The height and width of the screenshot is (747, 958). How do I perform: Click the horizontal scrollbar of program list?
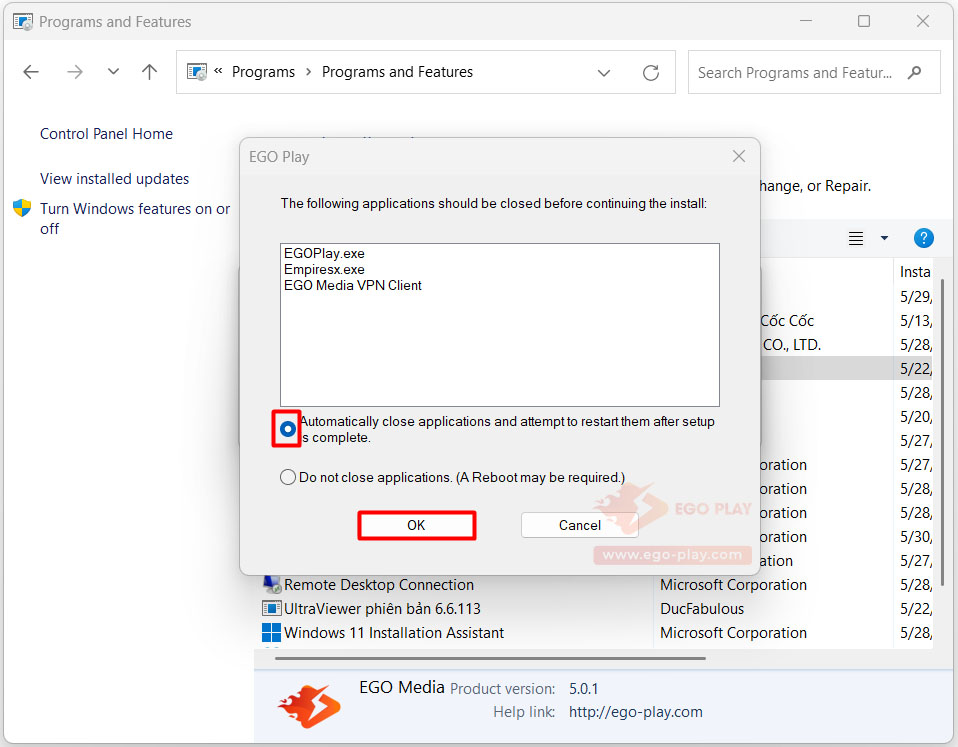(x=490, y=658)
